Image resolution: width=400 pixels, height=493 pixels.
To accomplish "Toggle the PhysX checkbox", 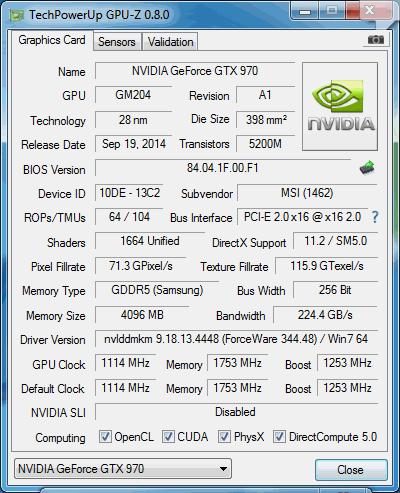I will pos(224,436).
